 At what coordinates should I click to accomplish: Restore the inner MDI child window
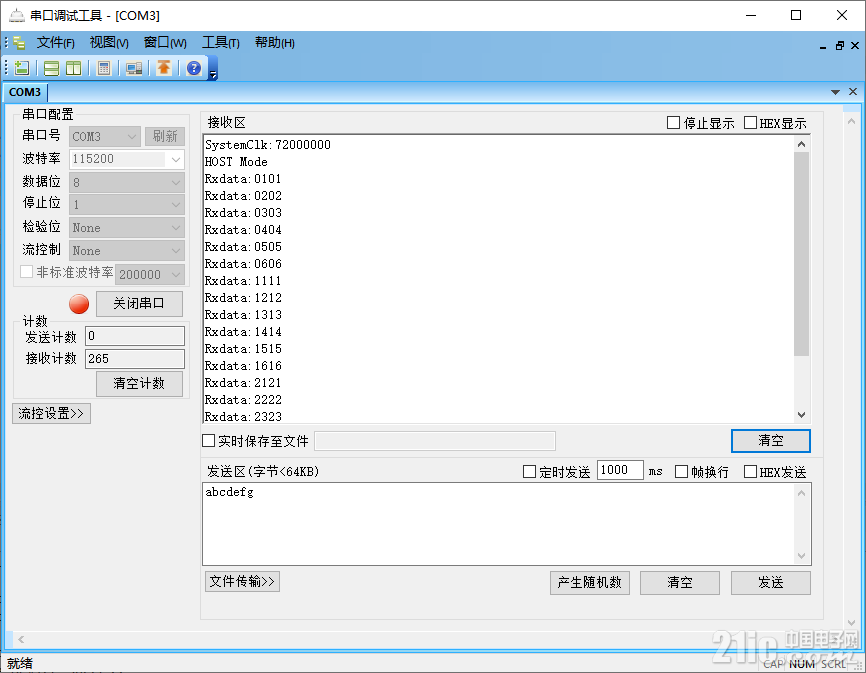coord(839,46)
